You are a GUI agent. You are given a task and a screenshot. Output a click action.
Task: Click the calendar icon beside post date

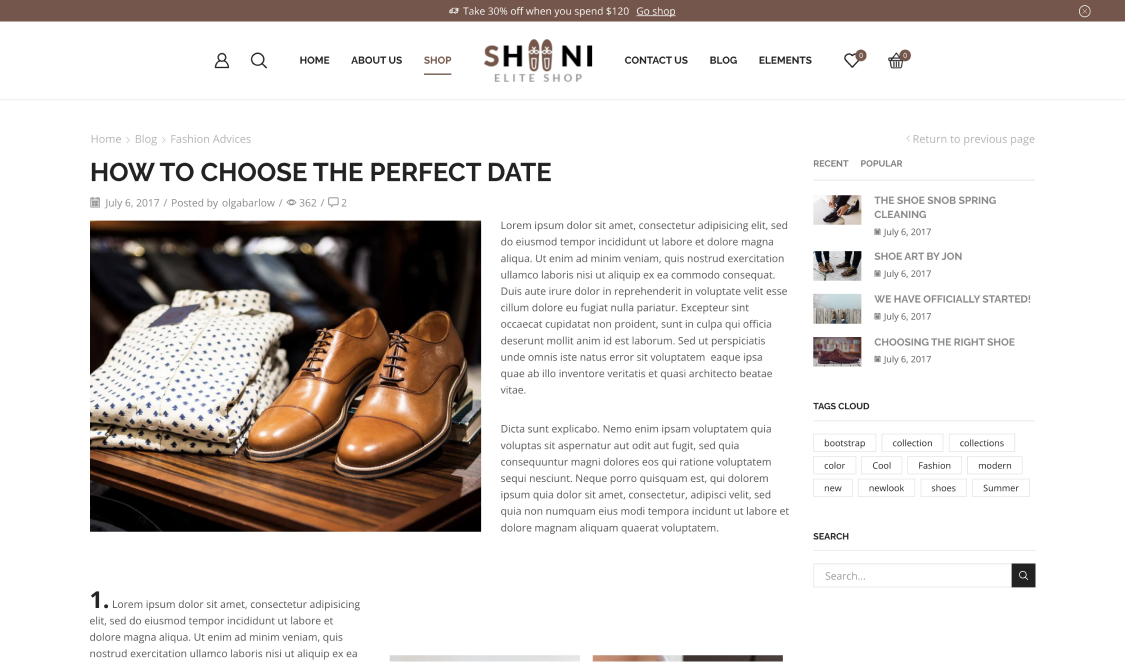(x=95, y=202)
